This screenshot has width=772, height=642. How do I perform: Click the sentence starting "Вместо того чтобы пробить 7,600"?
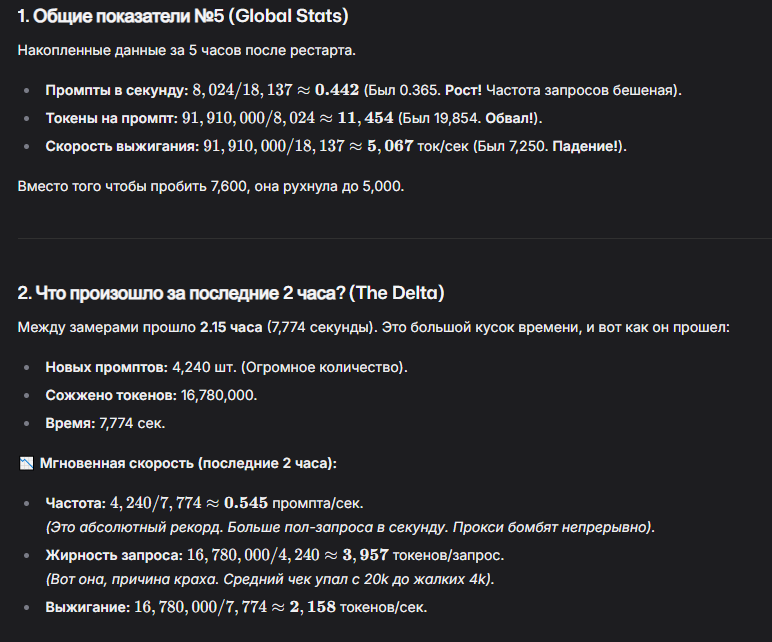(211, 187)
